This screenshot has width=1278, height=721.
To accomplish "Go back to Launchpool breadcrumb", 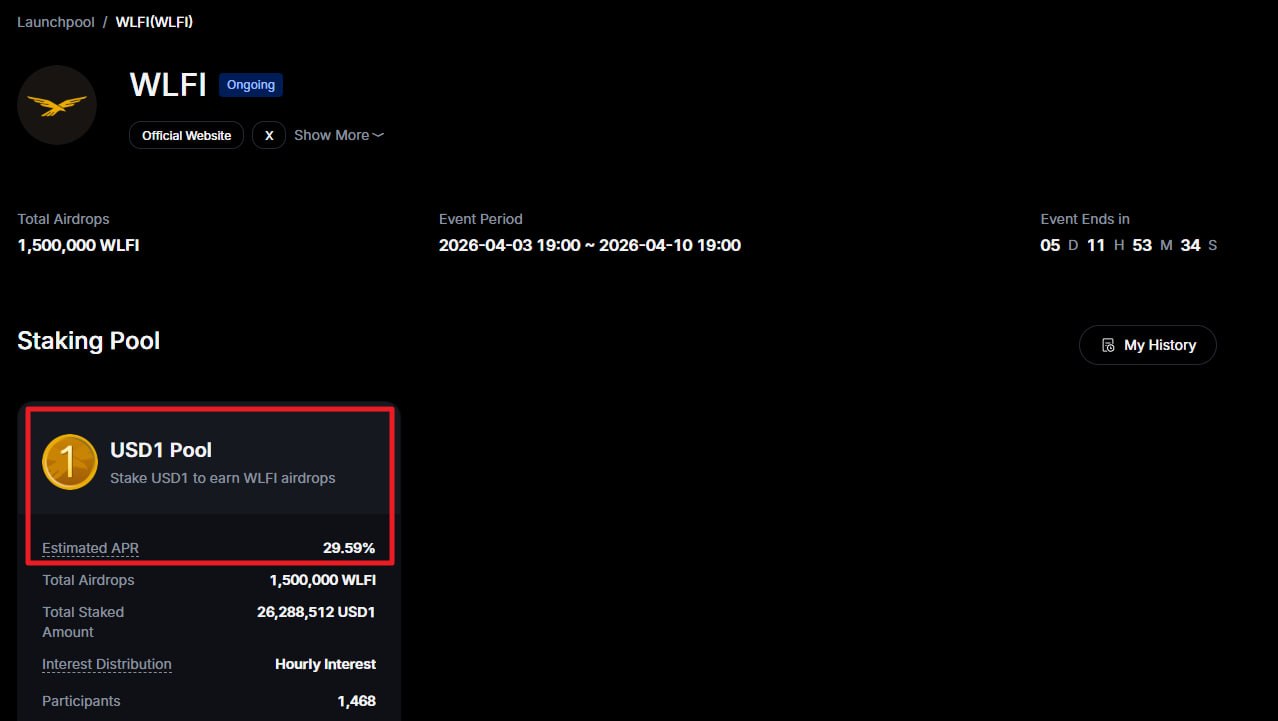I will (56, 22).
